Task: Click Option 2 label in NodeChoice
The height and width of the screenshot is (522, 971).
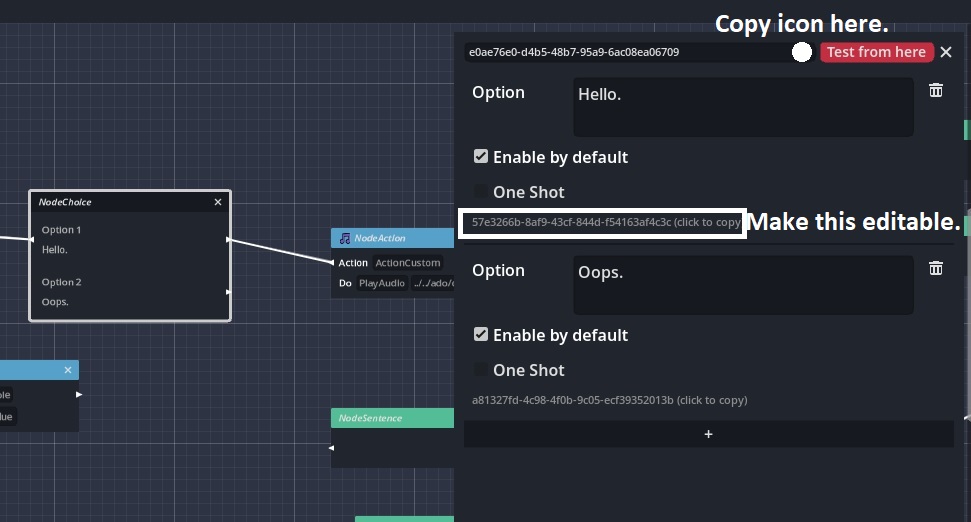Action: pos(61,282)
